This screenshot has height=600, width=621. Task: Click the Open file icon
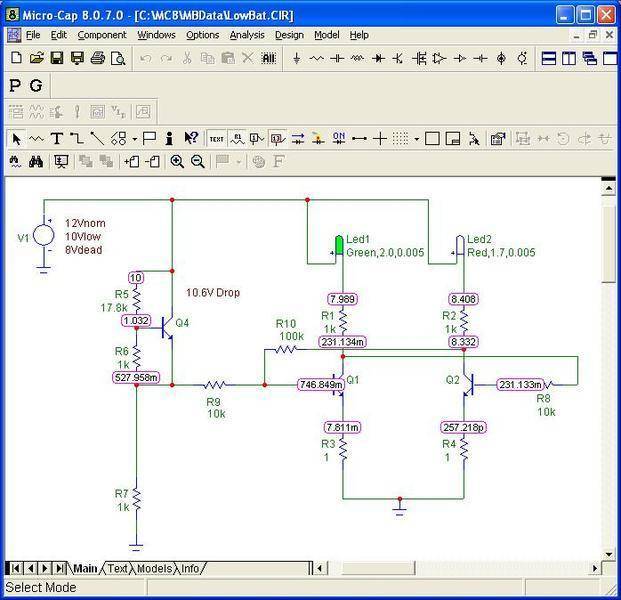[37, 59]
